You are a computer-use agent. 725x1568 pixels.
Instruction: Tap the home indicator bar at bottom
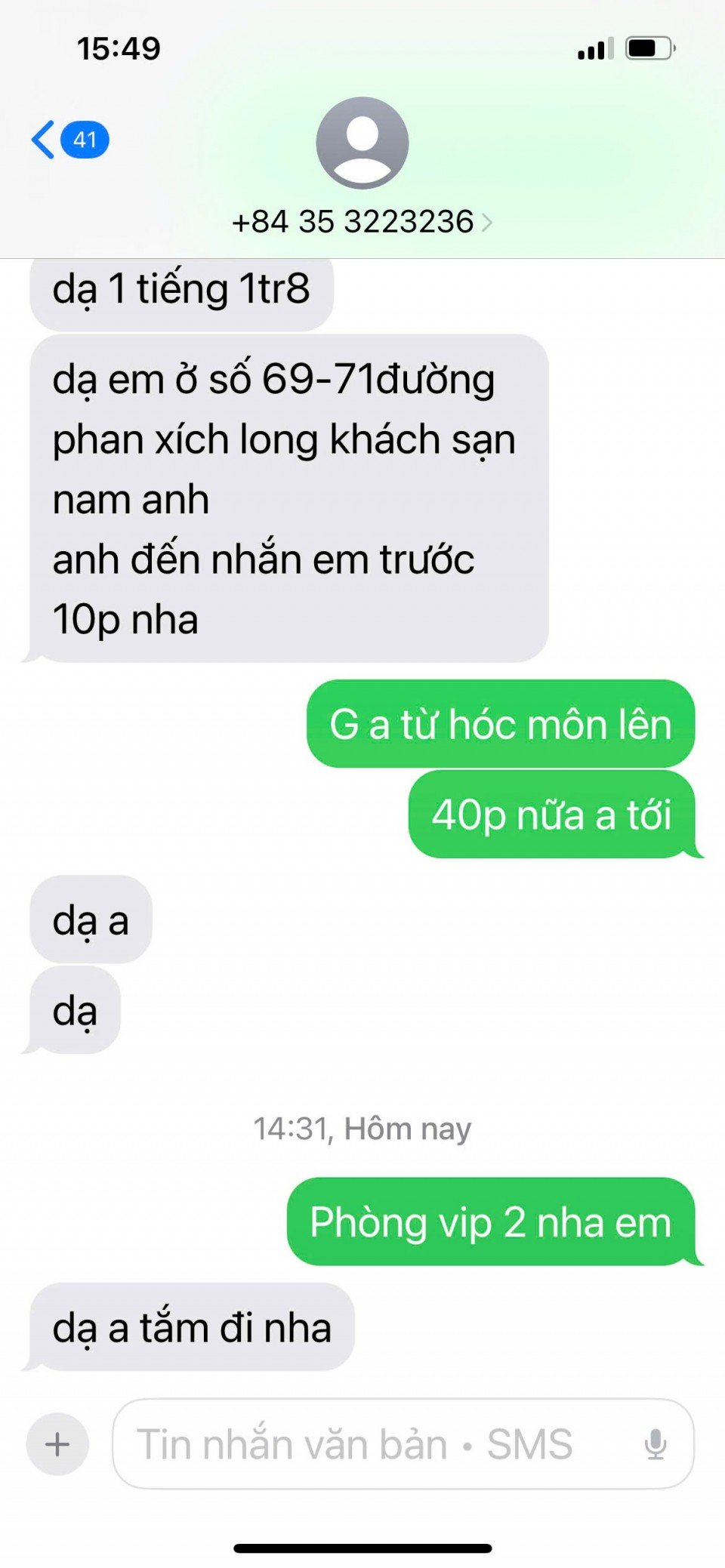coord(362,1548)
